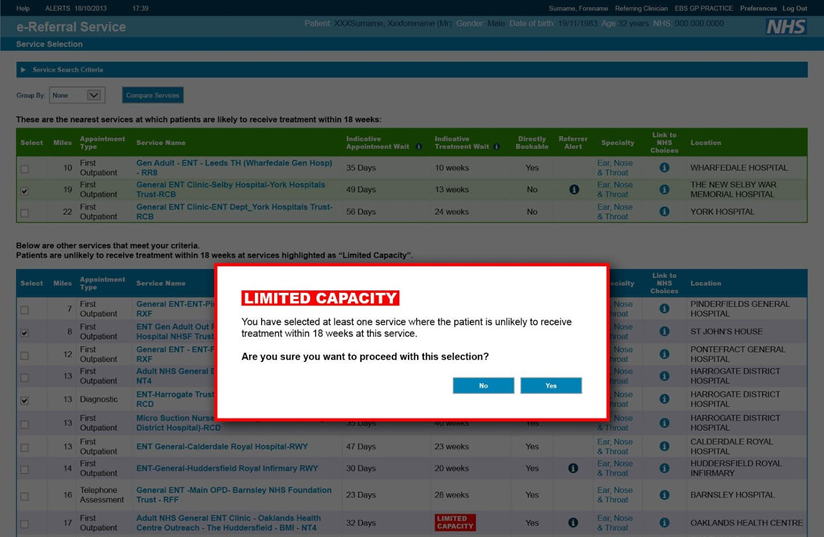Open Preferences in top bar

tap(758, 8)
